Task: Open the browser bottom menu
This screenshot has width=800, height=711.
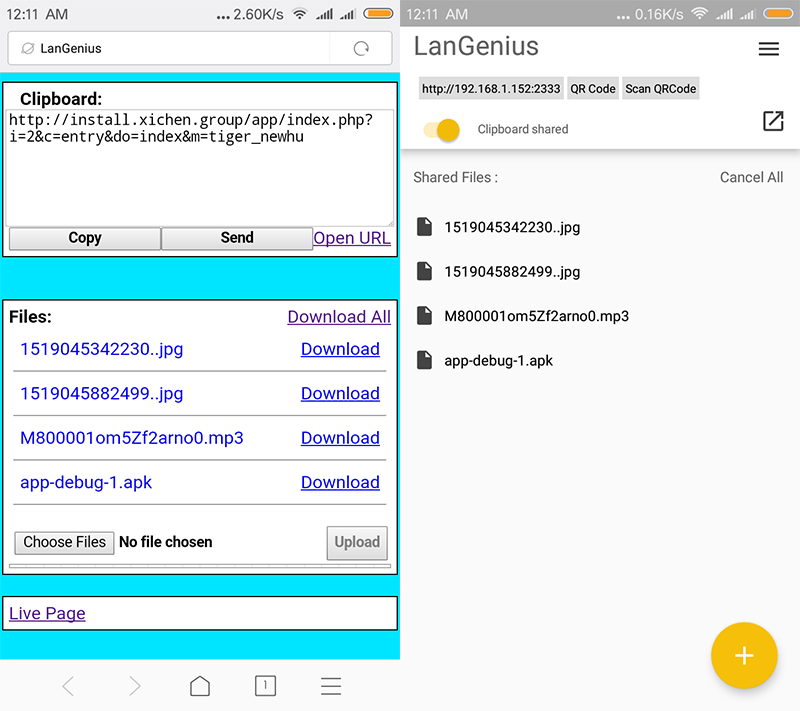Action: tap(331, 686)
